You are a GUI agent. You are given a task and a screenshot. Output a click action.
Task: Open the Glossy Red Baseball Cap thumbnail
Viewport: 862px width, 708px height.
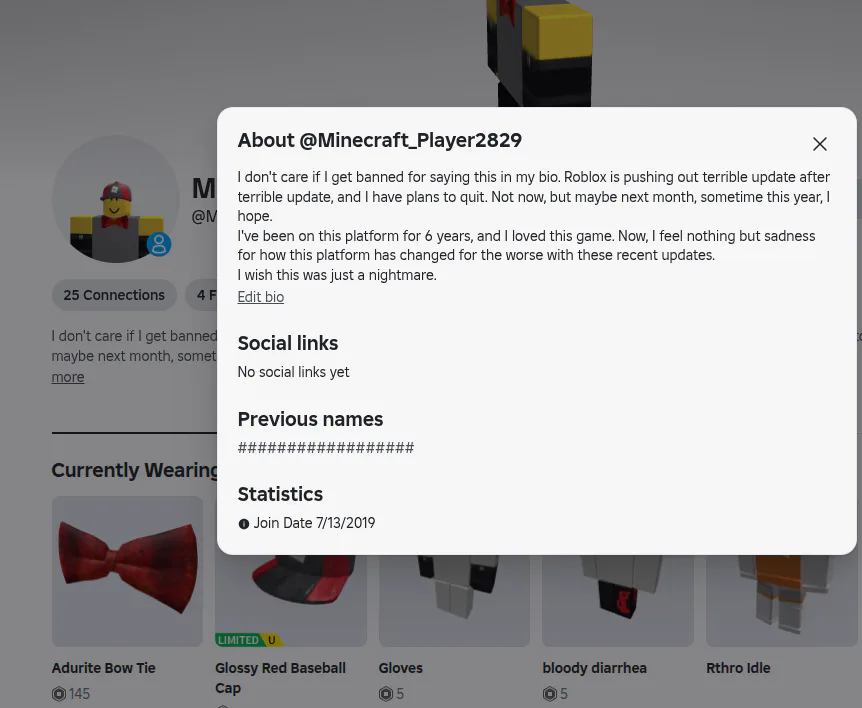(291, 601)
